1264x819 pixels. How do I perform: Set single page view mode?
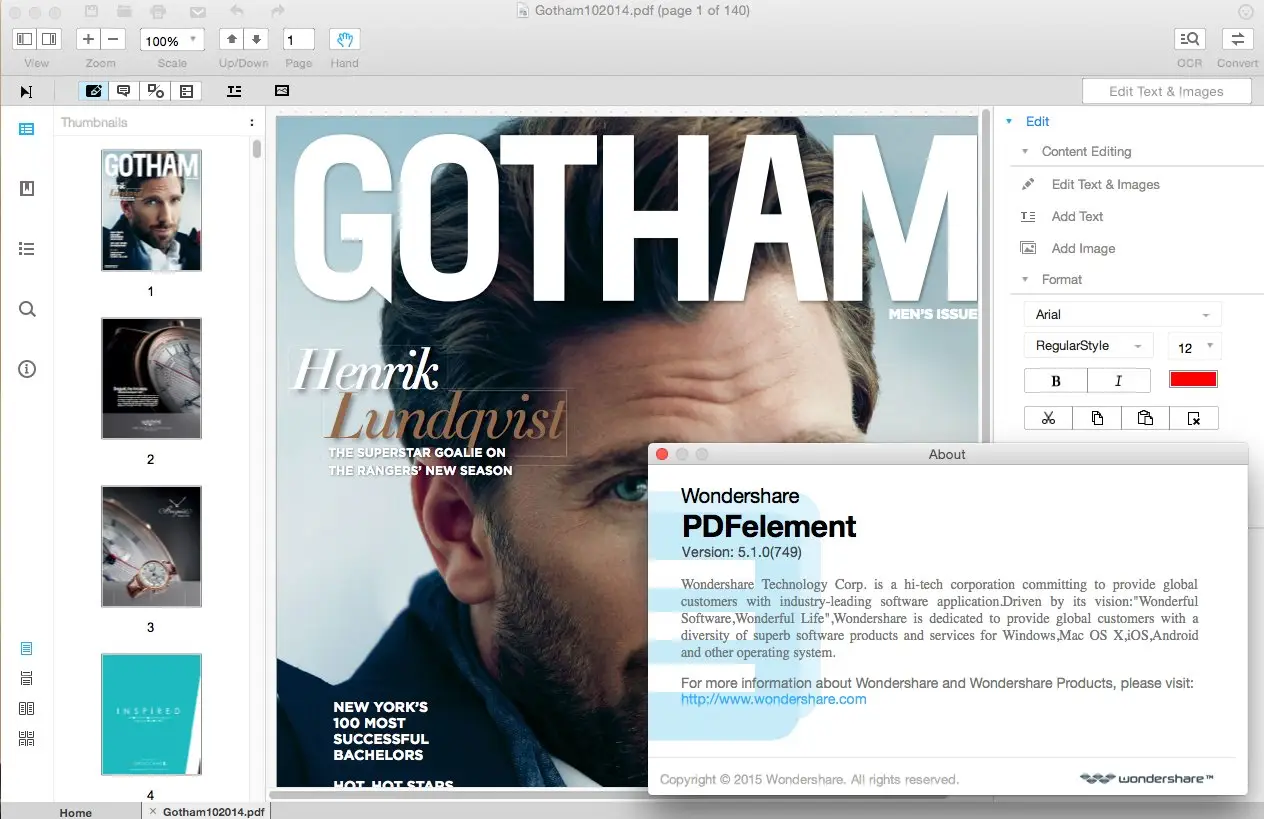[27, 649]
